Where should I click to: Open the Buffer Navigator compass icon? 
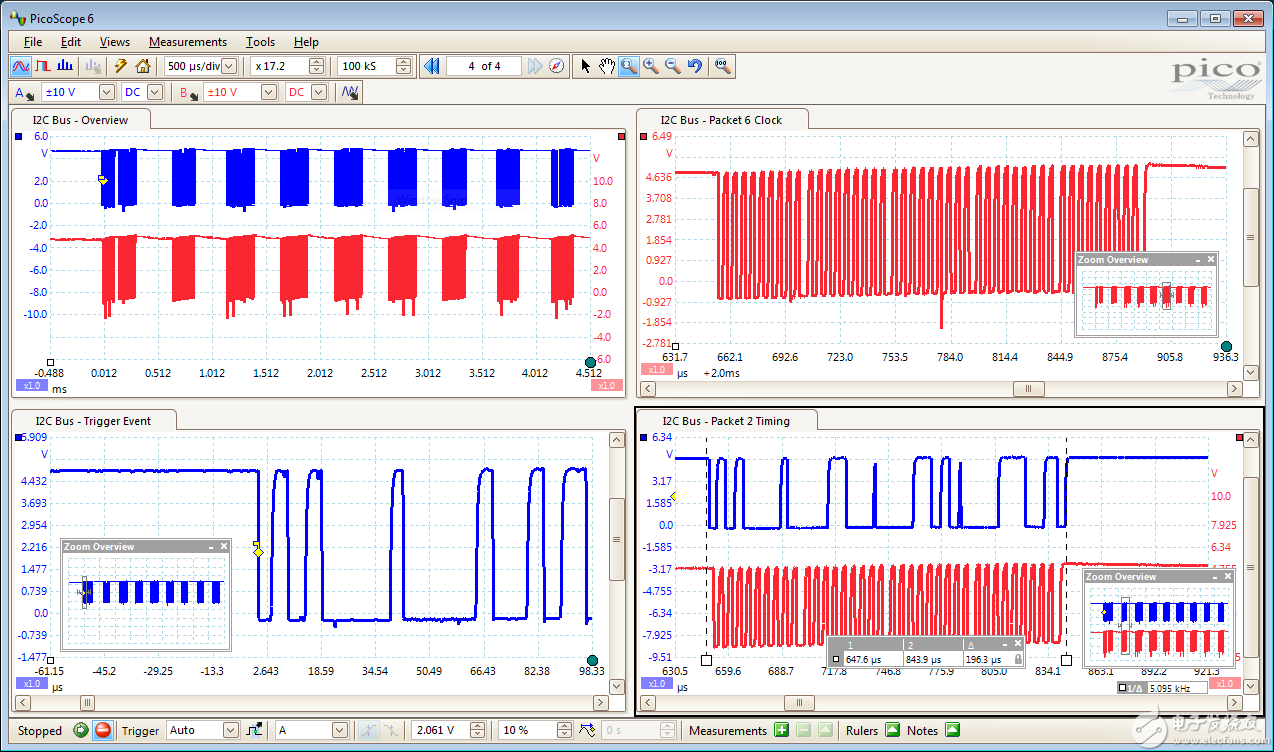pyautogui.click(x=557, y=66)
